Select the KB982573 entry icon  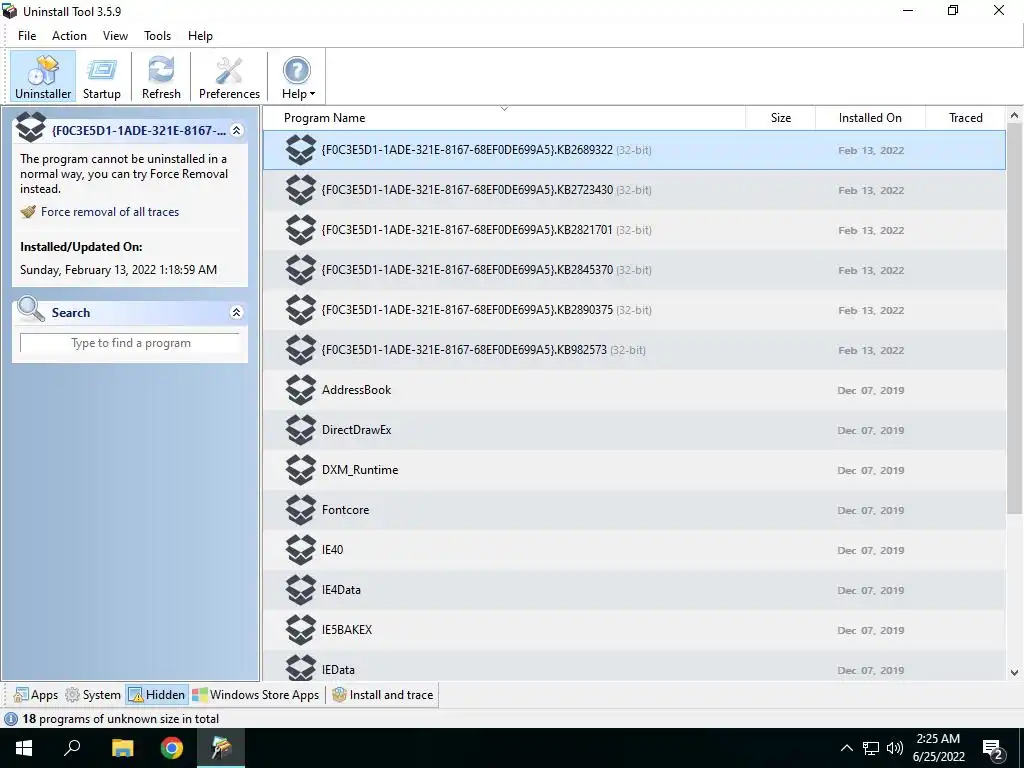[x=301, y=350]
